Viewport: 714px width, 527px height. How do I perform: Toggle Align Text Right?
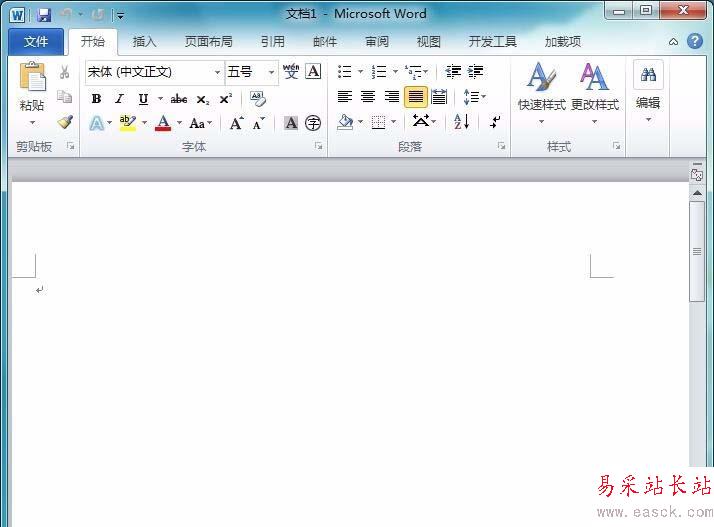click(392, 97)
